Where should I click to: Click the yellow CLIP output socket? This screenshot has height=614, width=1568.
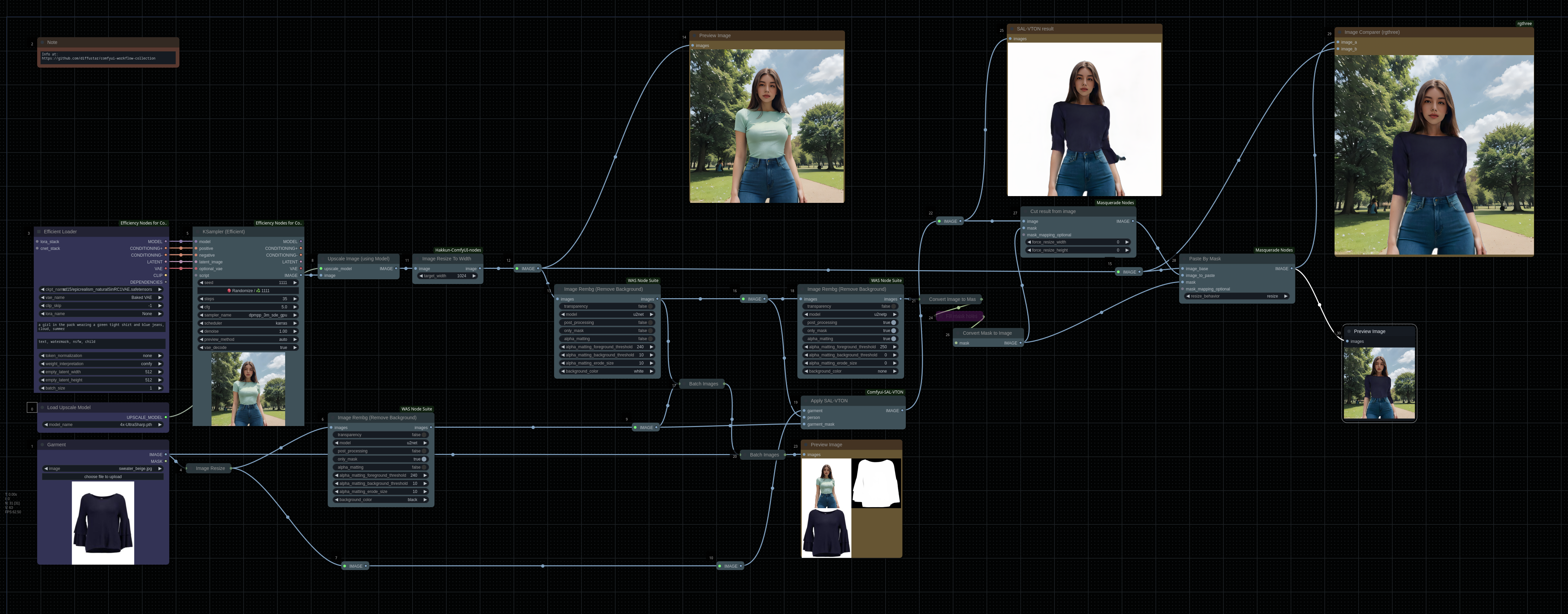166,275
